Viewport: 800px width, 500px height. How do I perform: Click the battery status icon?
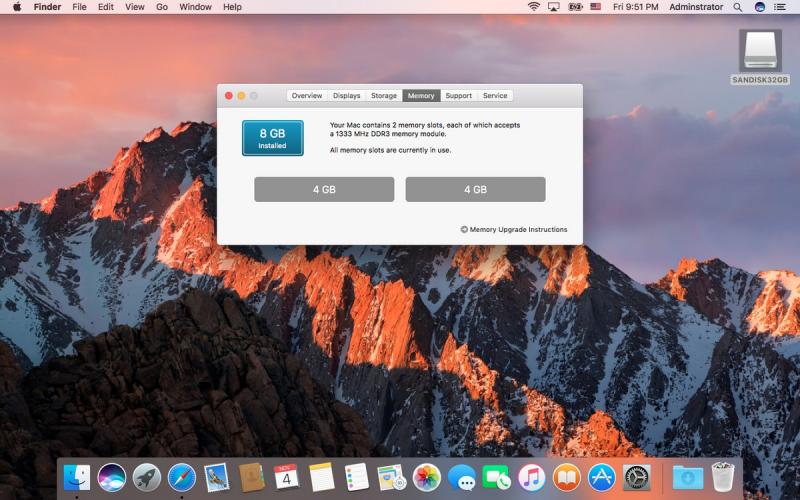(x=576, y=7)
